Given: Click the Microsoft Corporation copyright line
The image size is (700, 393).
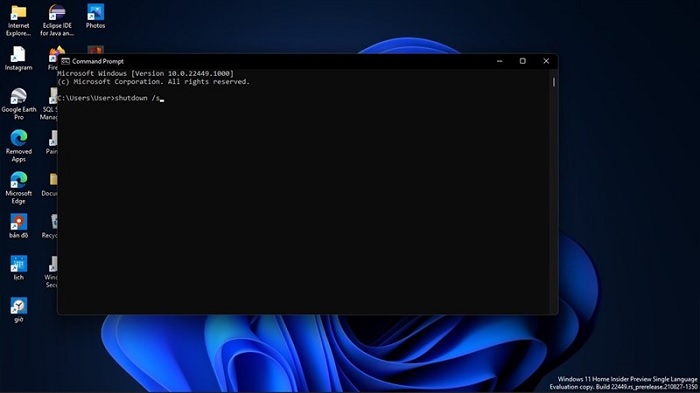Looking at the screenshot, I should [154, 82].
